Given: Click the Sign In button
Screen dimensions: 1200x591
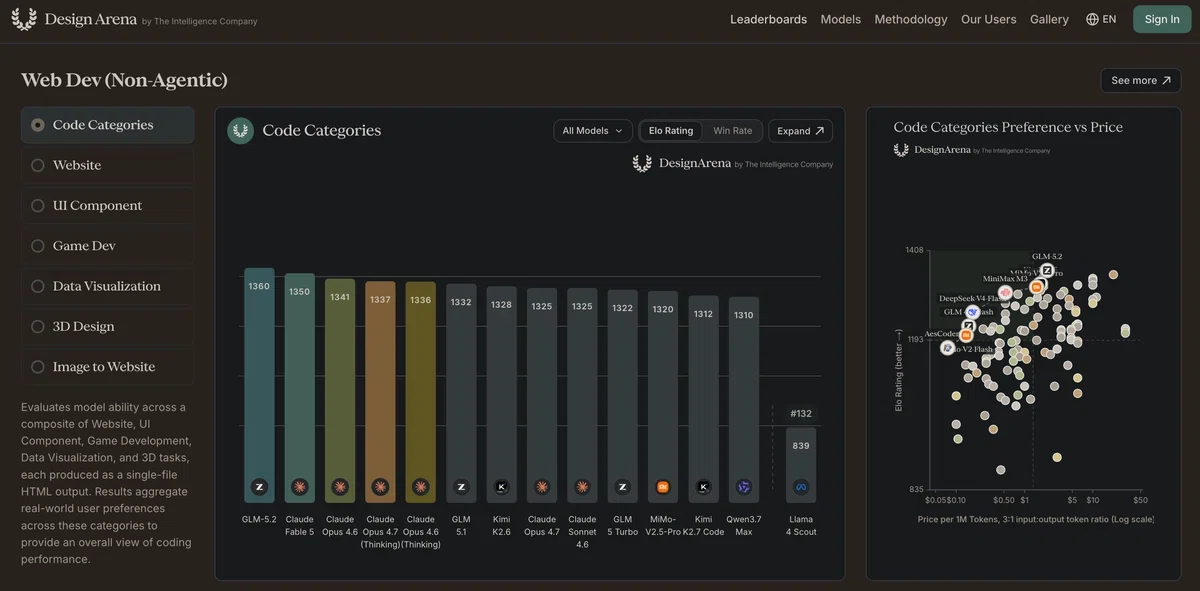Looking at the screenshot, I should (x=1162, y=19).
